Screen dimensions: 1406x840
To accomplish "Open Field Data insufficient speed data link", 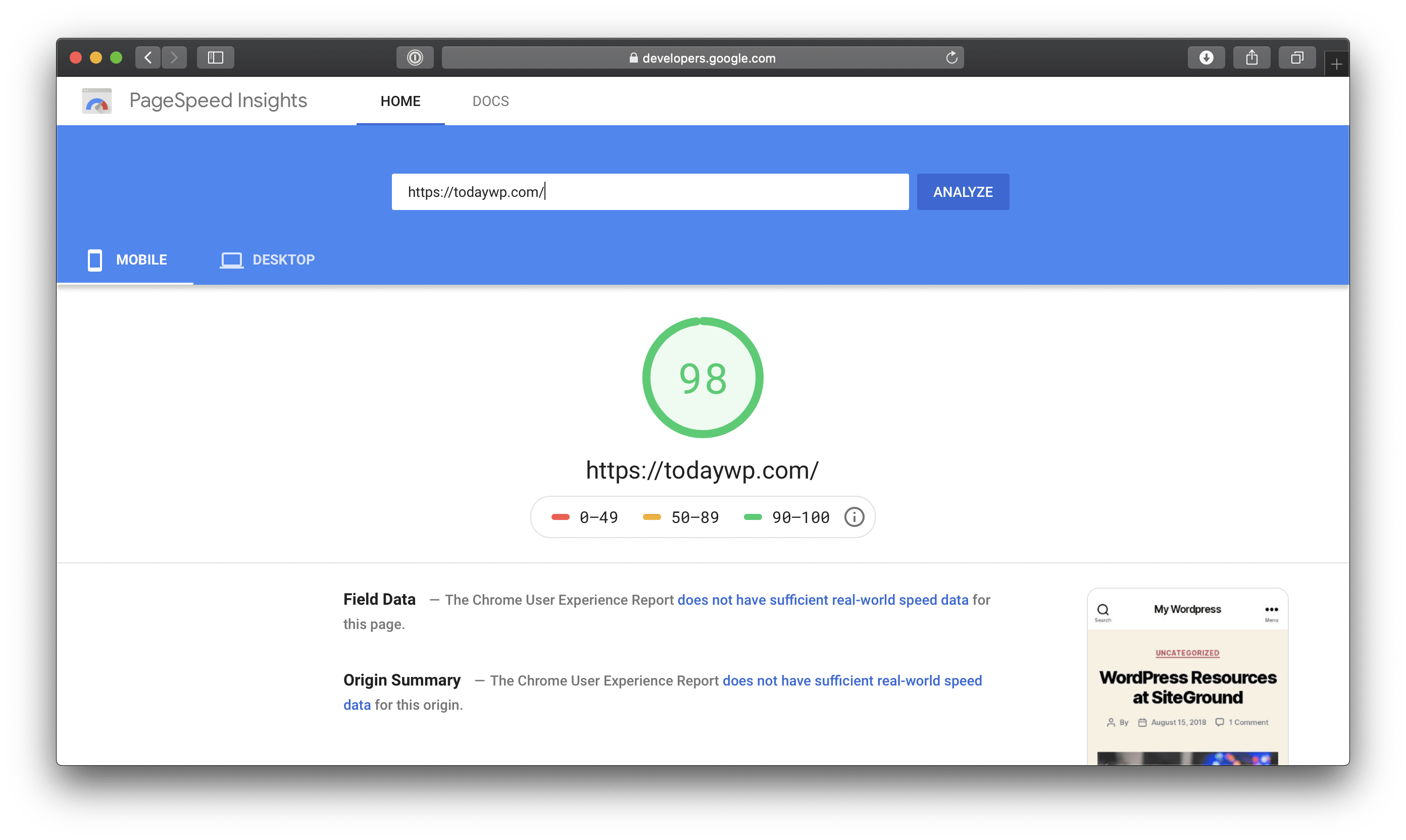I will pyautogui.click(x=823, y=599).
